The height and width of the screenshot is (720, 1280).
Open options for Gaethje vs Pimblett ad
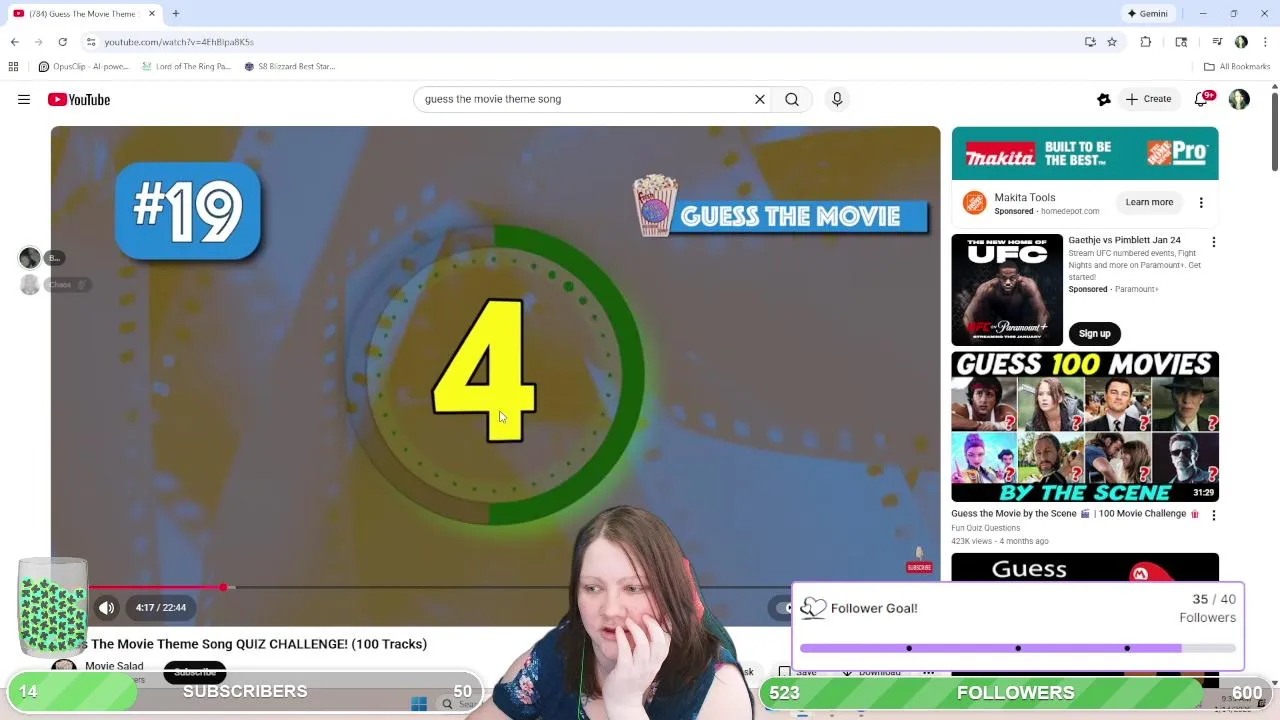[x=1214, y=242]
